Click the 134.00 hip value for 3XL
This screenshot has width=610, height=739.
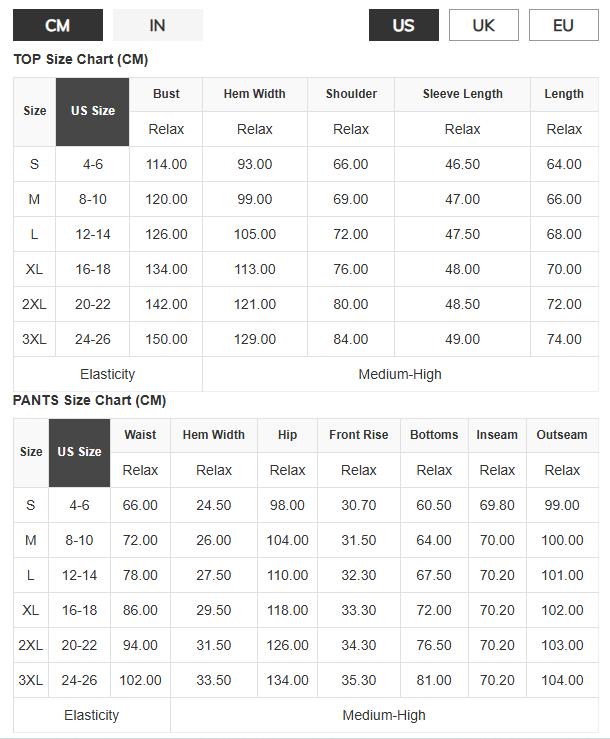[x=288, y=680]
